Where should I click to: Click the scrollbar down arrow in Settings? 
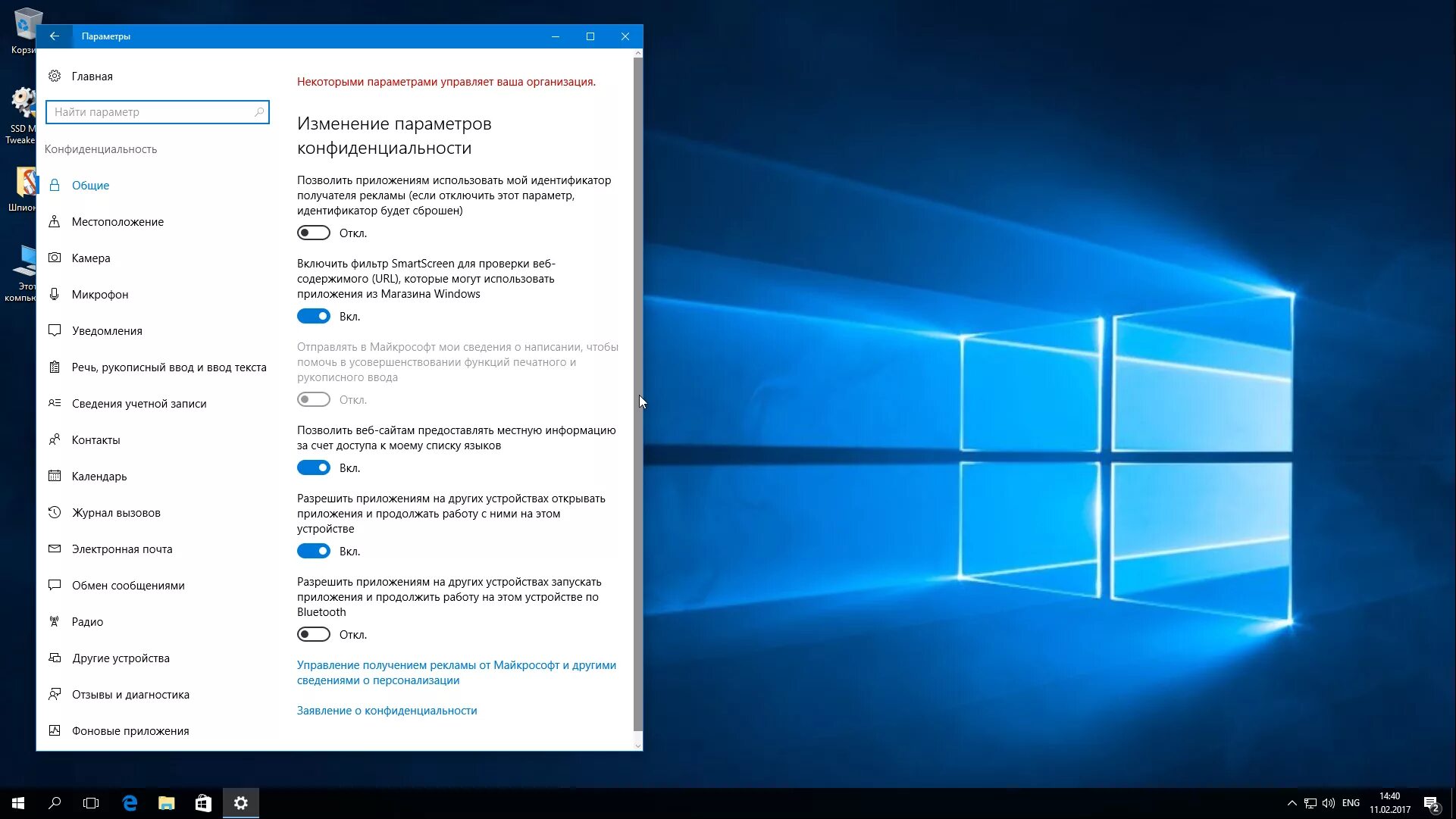point(637,746)
